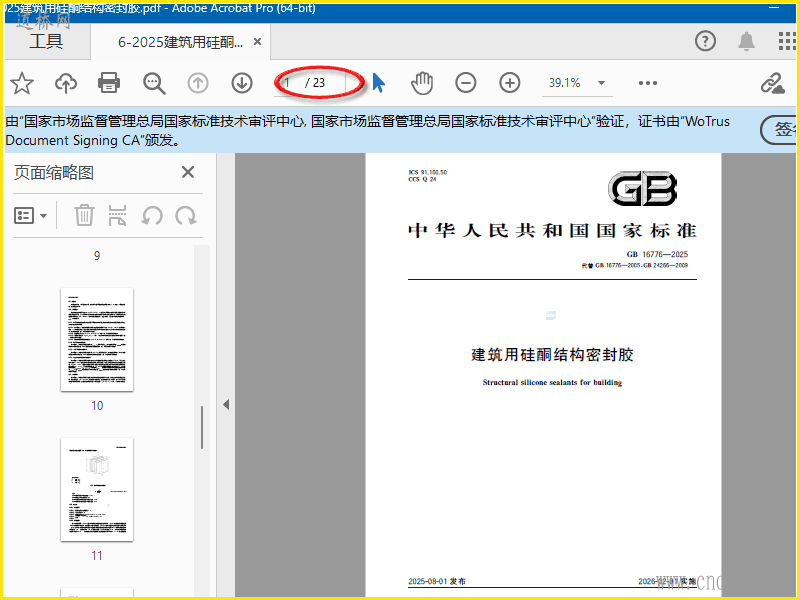The height and width of the screenshot is (600, 800).
Task: Open page break print-range tool
Action: coord(117,215)
